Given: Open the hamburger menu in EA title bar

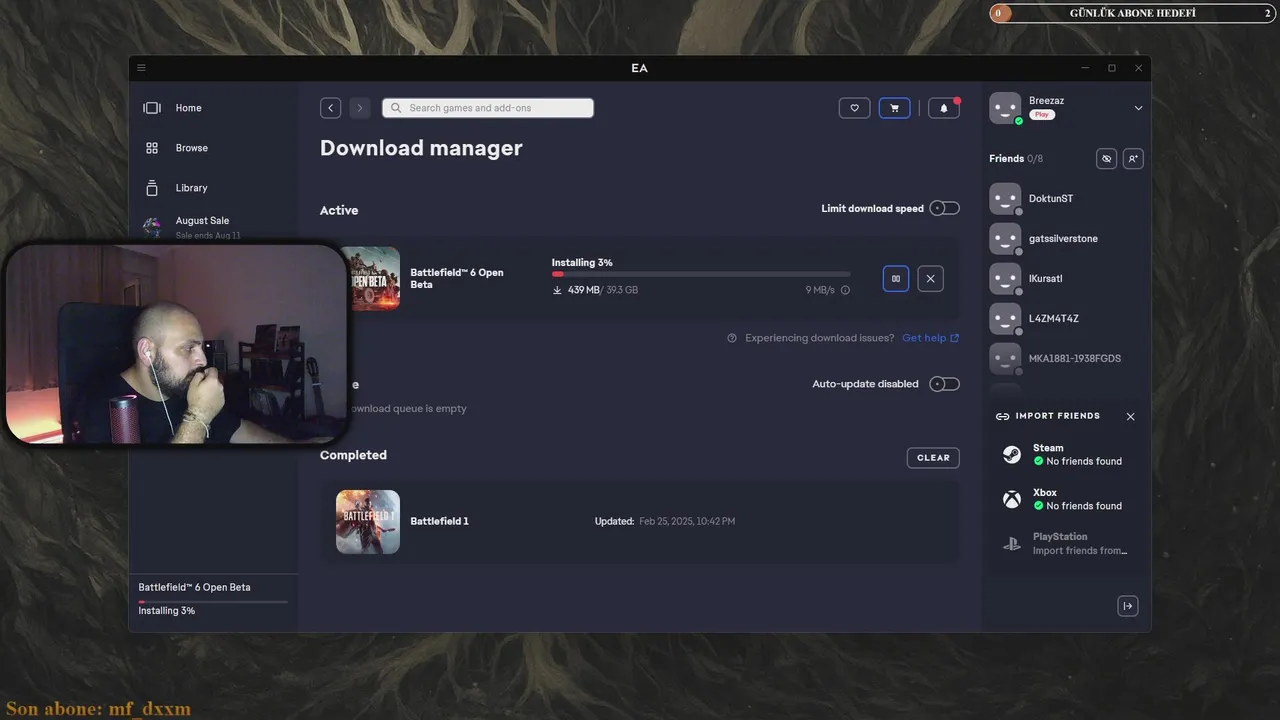Looking at the screenshot, I should [141, 68].
